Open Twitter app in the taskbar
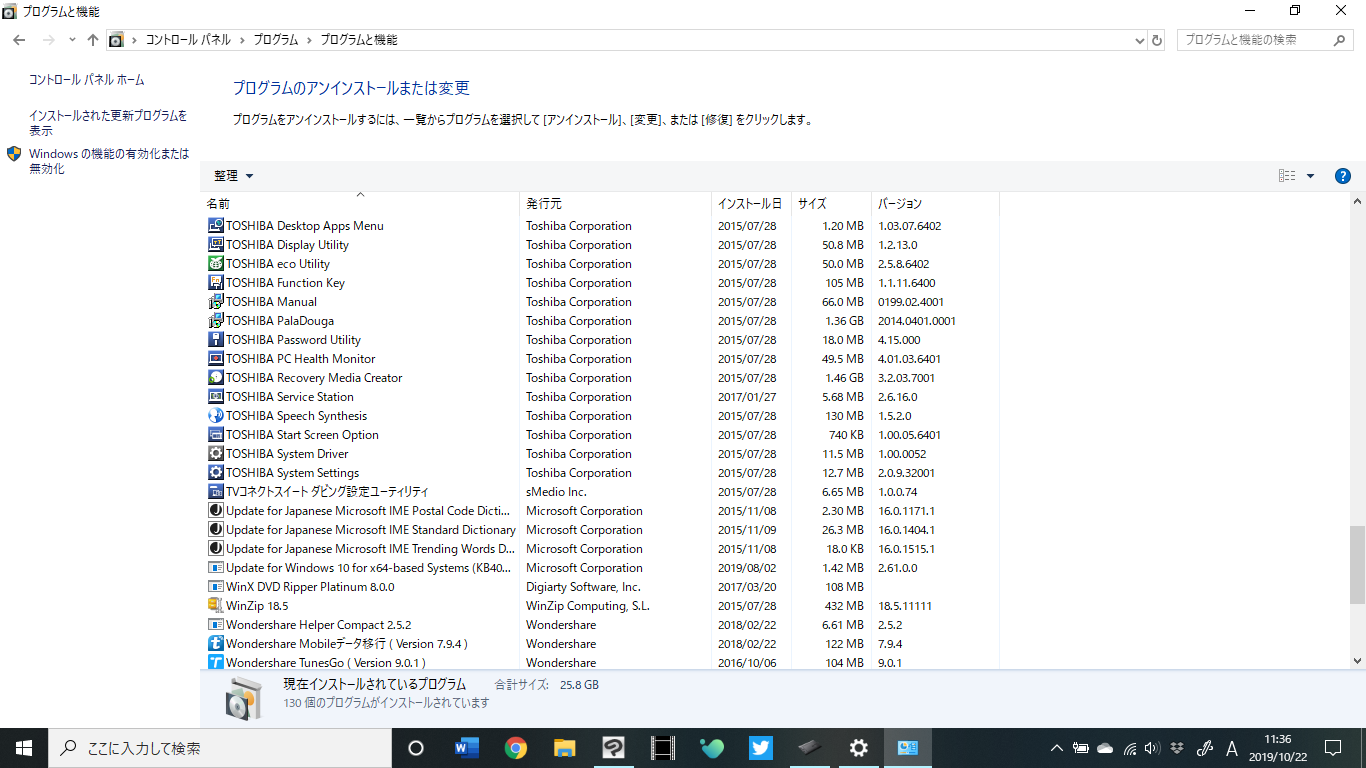The height and width of the screenshot is (768, 1366). coord(760,748)
